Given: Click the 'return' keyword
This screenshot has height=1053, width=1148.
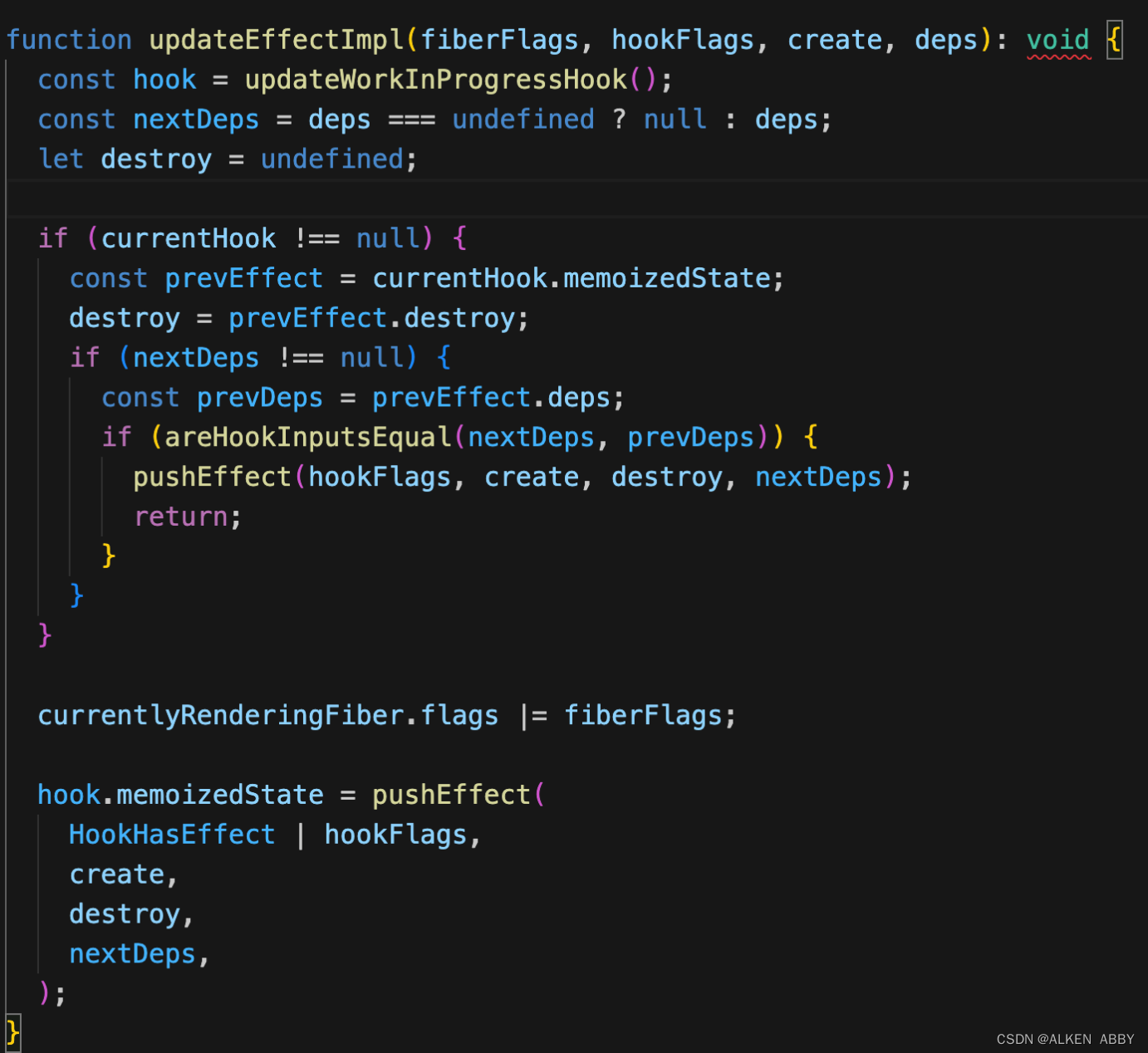Looking at the screenshot, I should tap(180, 517).
